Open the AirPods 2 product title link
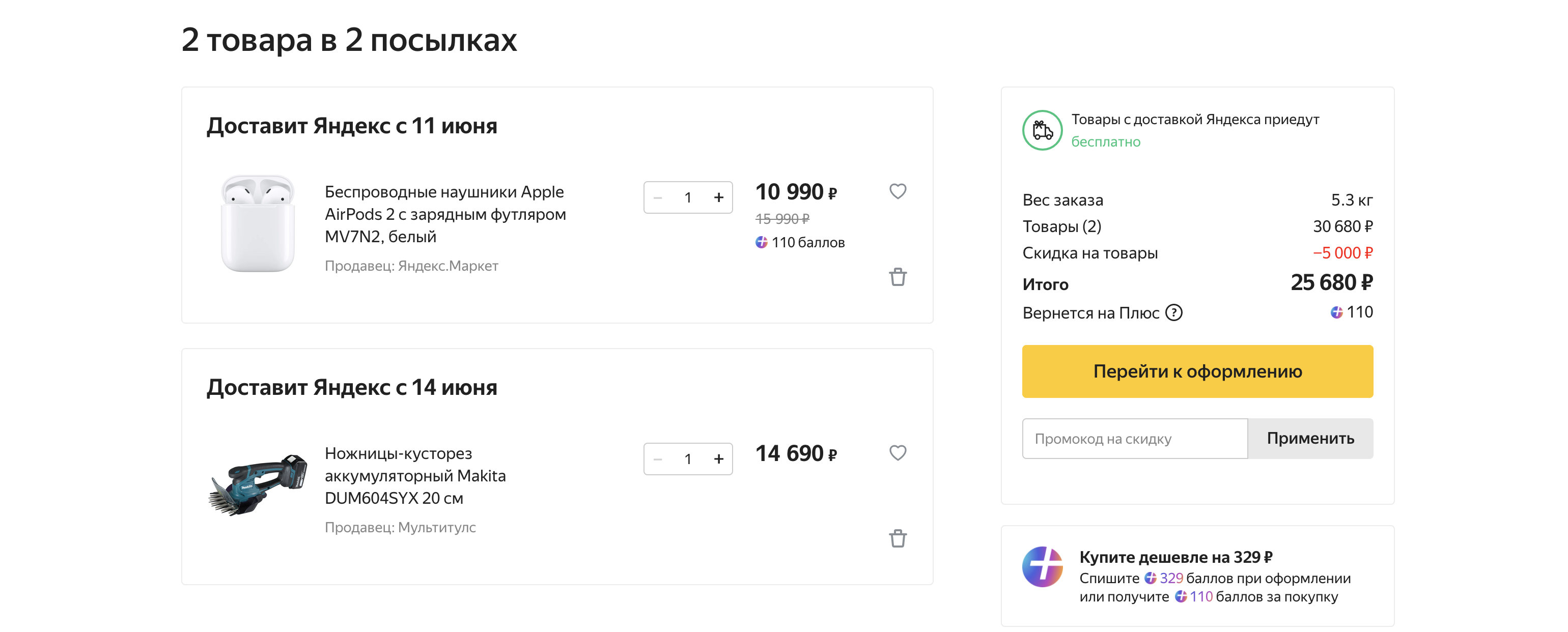Viewport: 1568px width, 632px height. coord(445,214)
